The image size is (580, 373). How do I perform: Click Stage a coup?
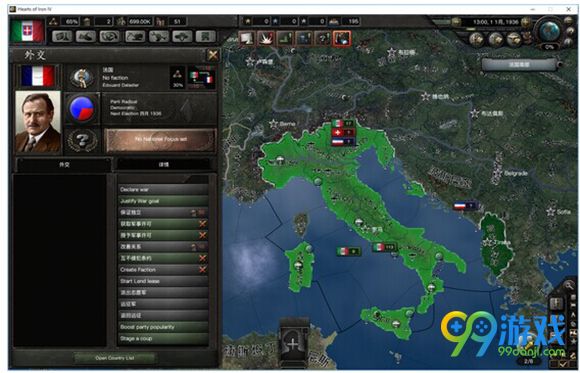coord(163,339)
